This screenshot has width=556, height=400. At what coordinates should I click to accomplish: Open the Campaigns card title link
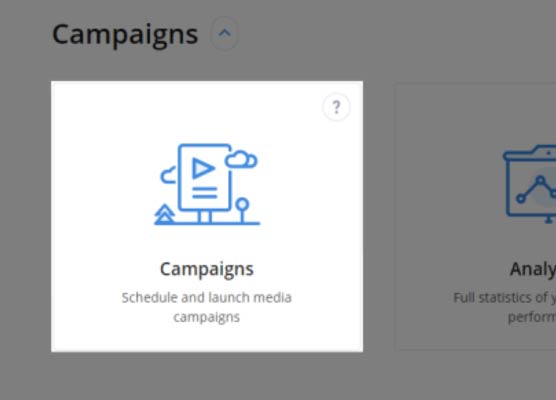coord(207,269)
